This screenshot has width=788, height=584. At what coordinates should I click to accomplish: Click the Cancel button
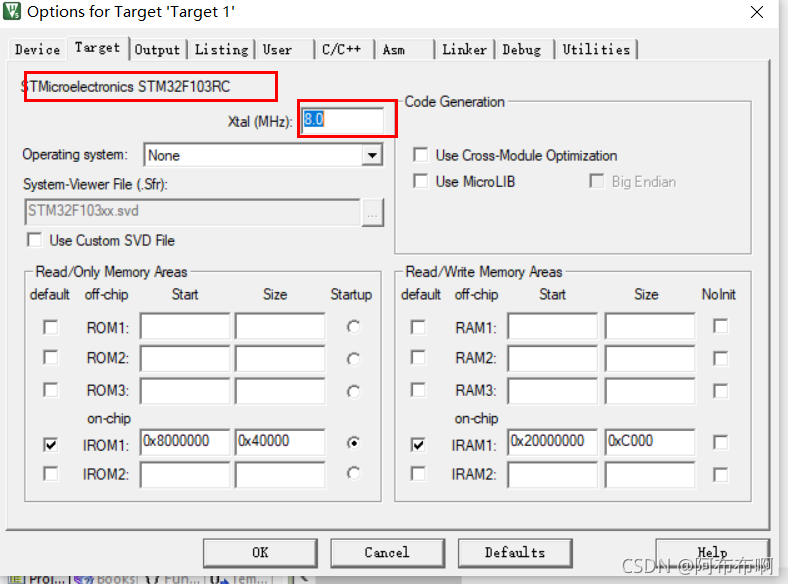click(387, 553)
